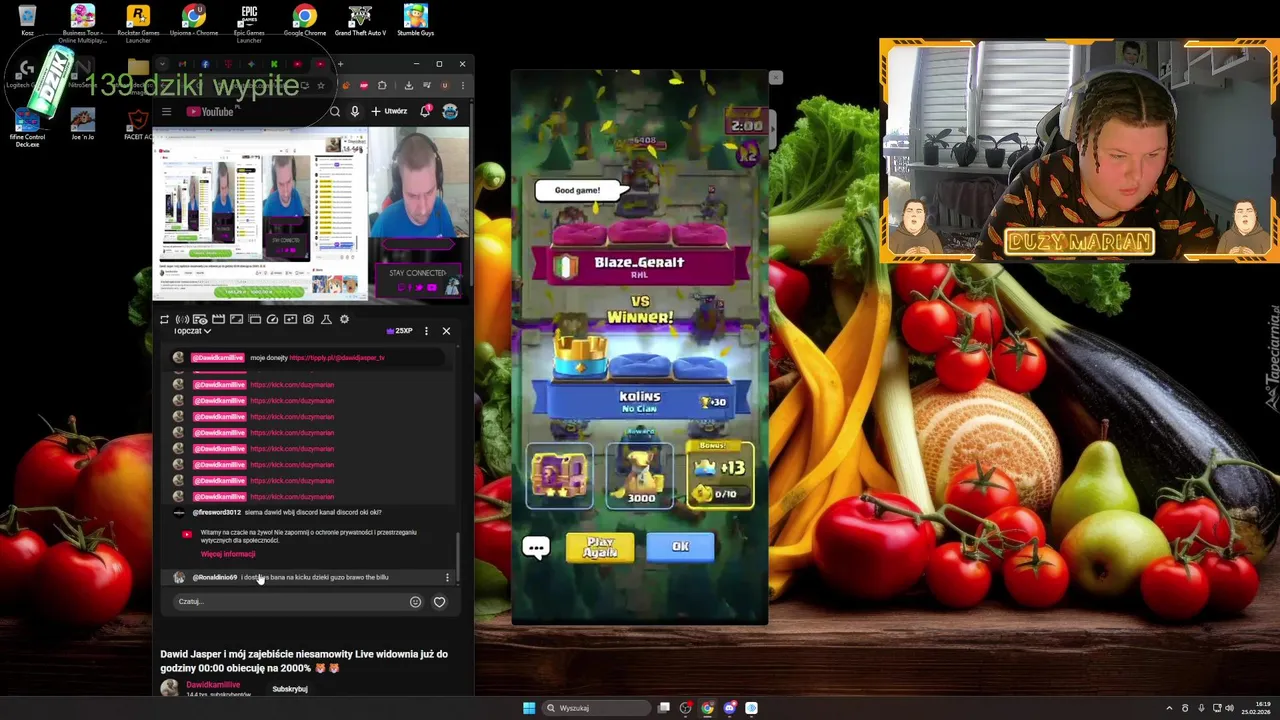
Task: Click the live broadcast signal icon
Action: click(x=182, y=319)
